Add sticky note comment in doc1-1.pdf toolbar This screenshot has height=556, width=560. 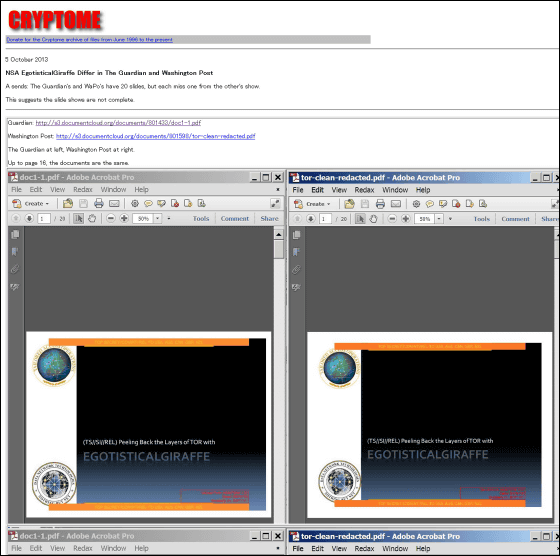pos(148,204)
